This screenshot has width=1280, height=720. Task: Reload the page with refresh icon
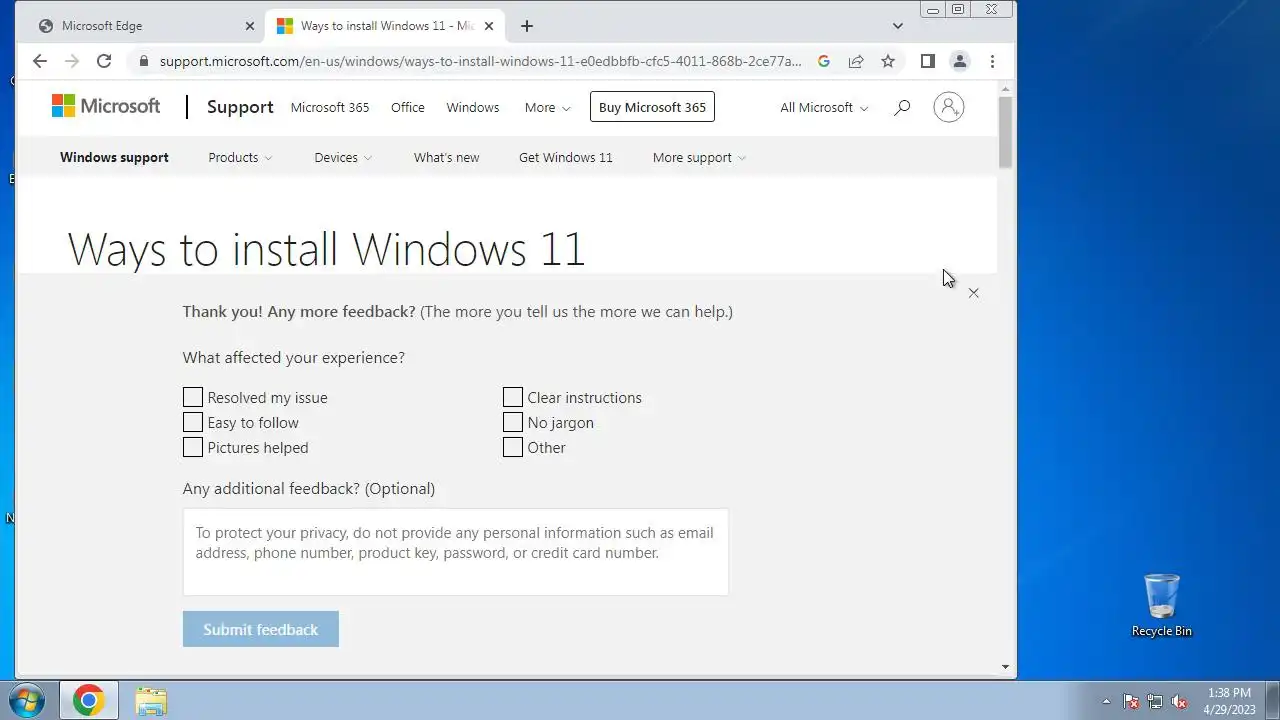pyautogui.click(x=104, y=61)
